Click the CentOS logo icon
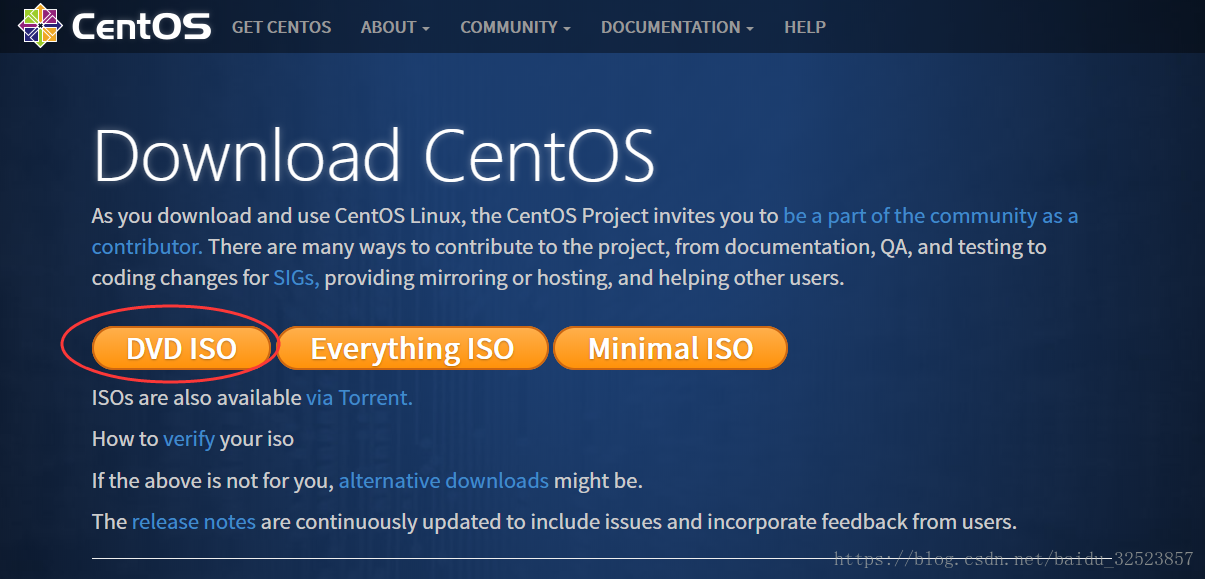 click(x=40, y=26)
